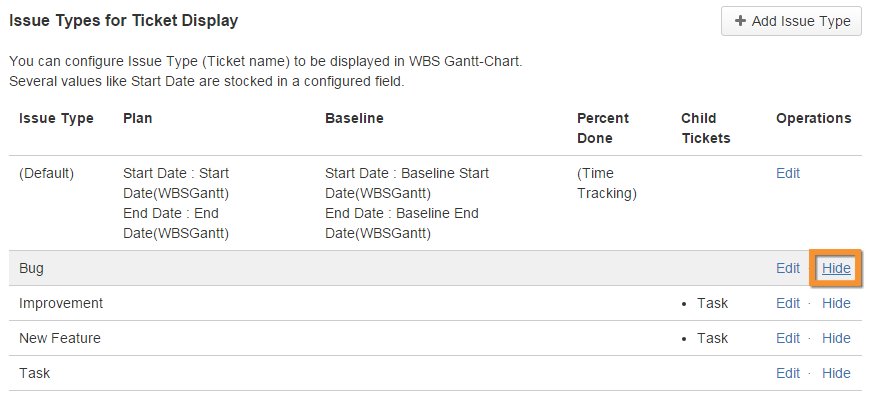This screenshot has height=396, width=870.
Task: Select the Baseline column header
Action: point(354,119)
